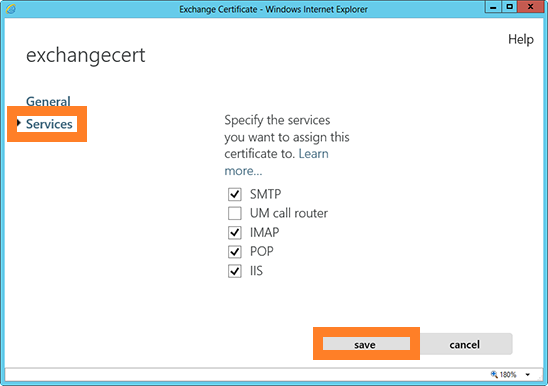548x386 pixels.
Task: Minimize the Exchange Certificate window
Action: tap(493, 7)
